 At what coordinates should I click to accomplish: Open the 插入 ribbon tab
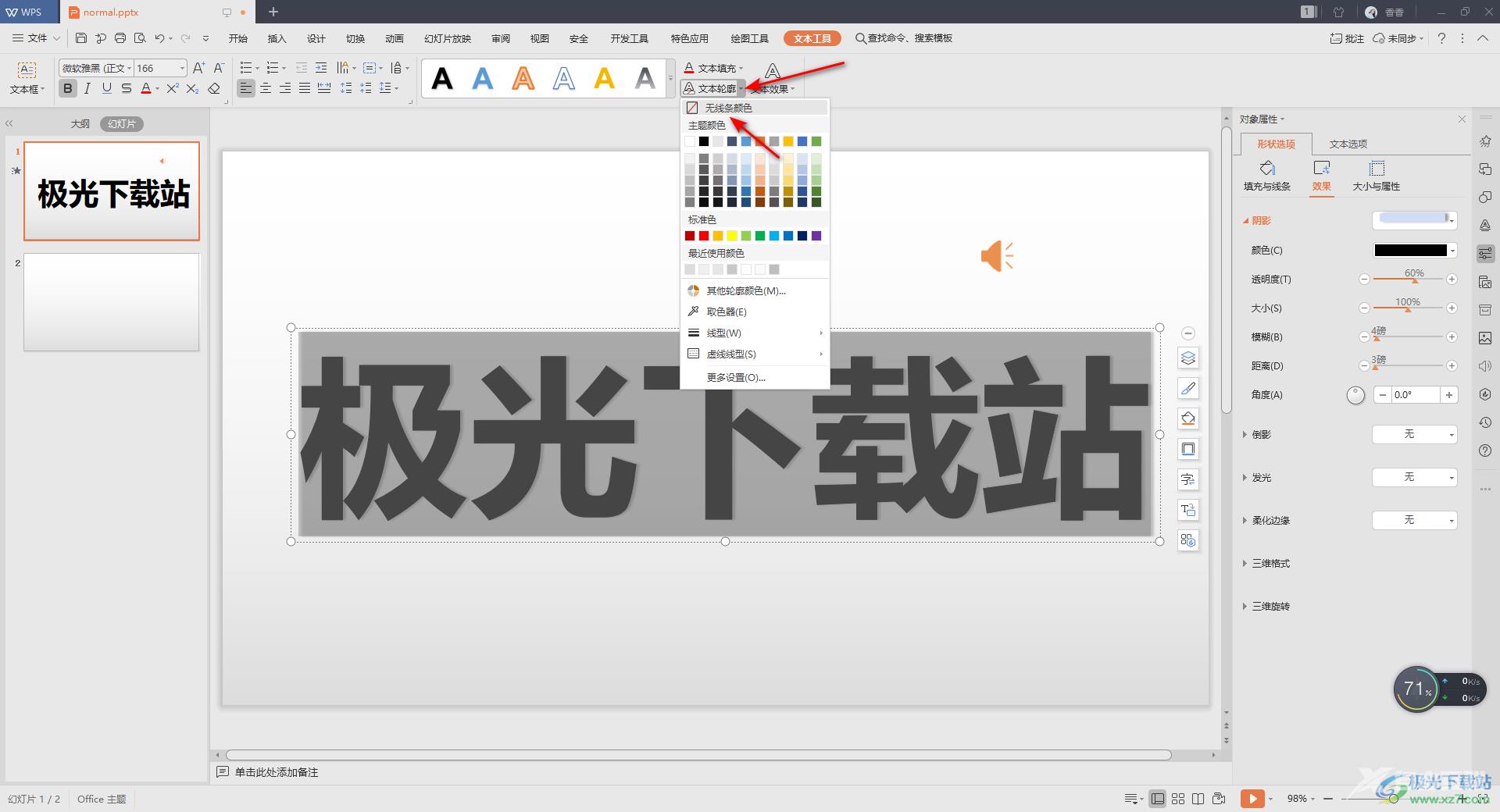pyautogui.click(x=277, y=38)
